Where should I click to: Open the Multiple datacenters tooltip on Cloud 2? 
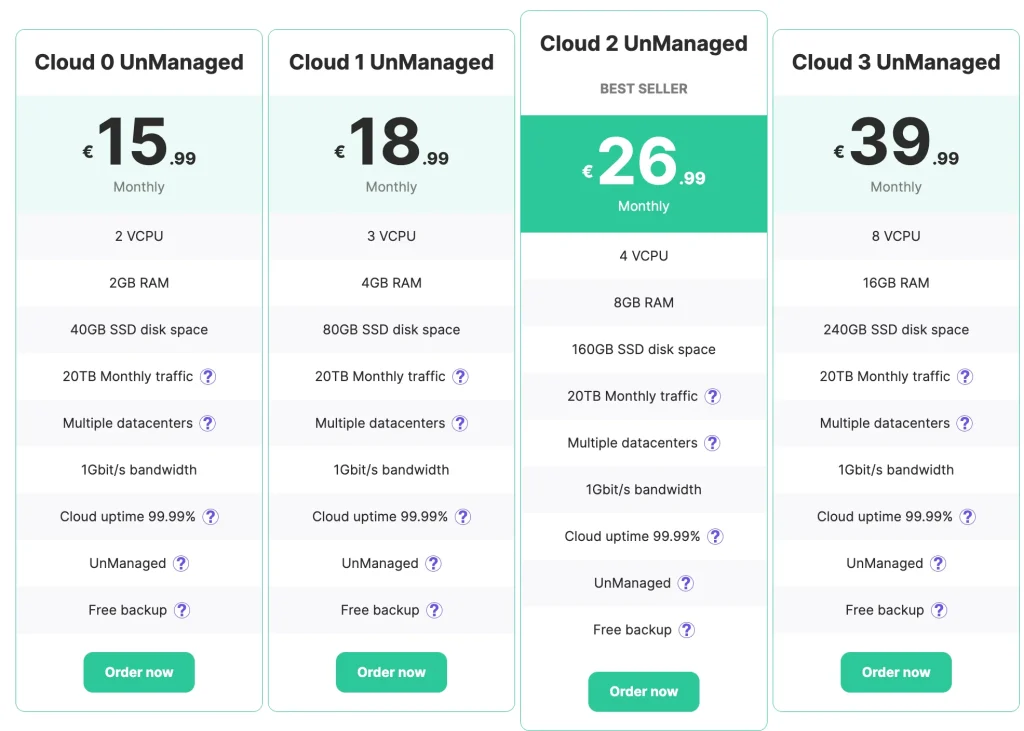click(712, 442)
